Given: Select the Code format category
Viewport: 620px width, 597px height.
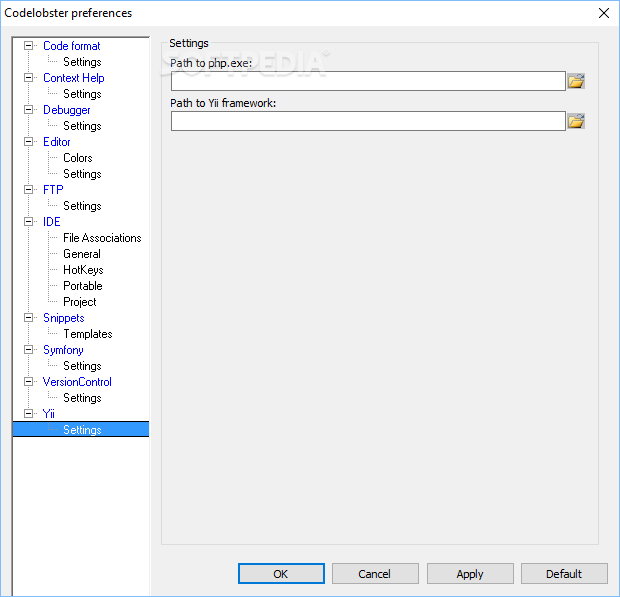Looking at the screenshot, I should coord(72,46).
